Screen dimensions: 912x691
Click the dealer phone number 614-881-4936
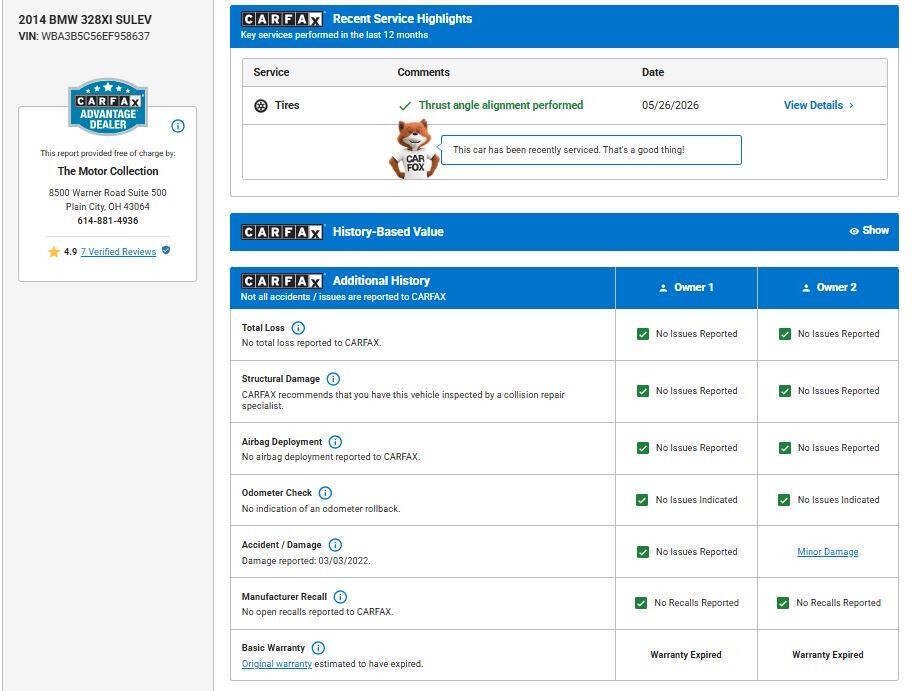click(108, 221)
